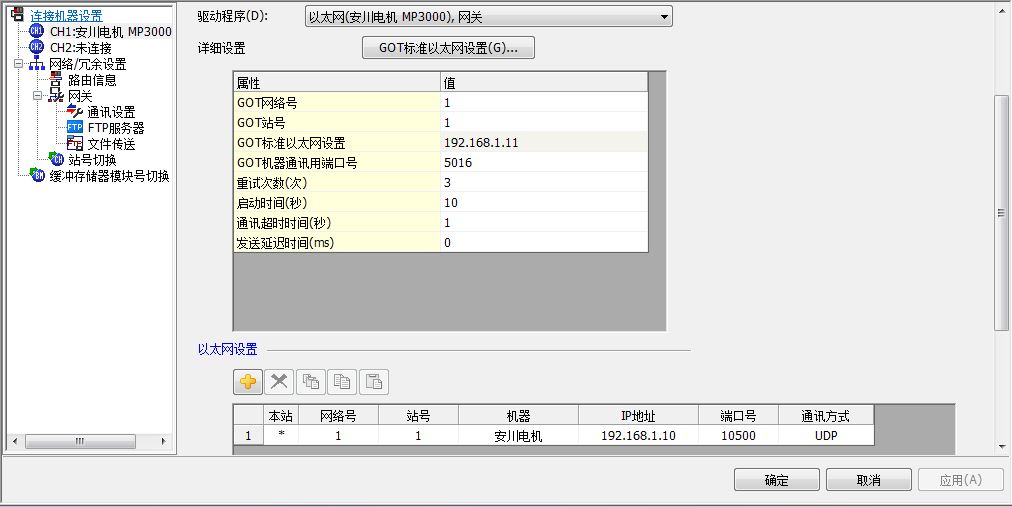This screenshot has height=507, width=1012.
Task: Click the 取消 button
Action: 868,480
